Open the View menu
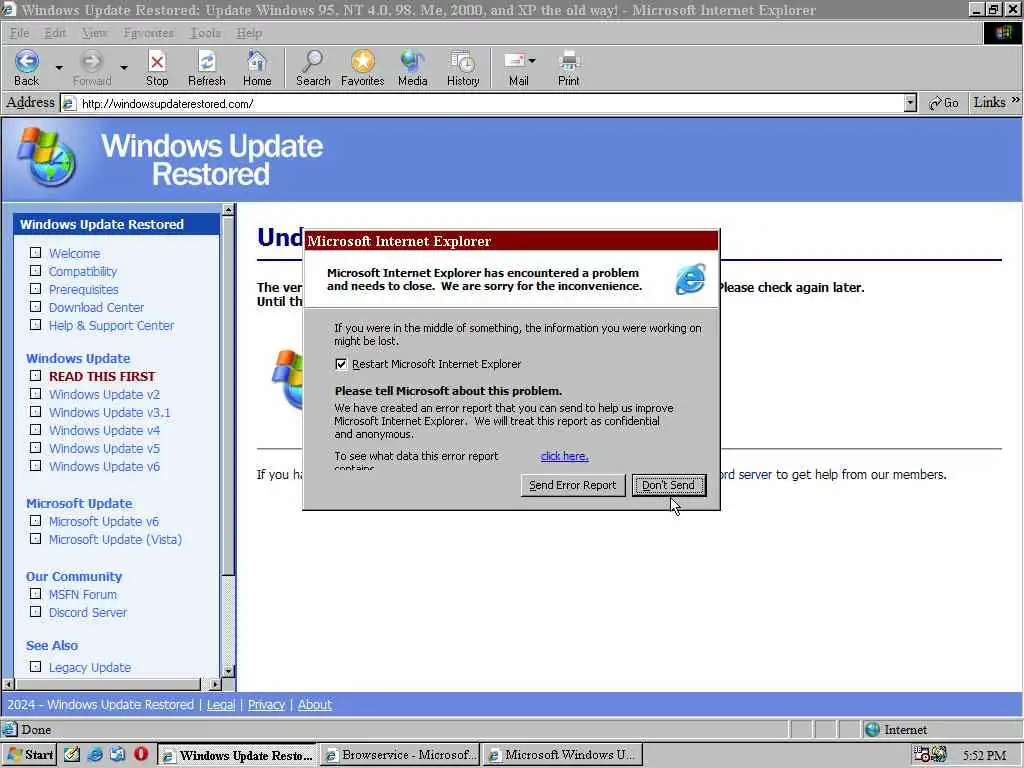Viewport: 1024px width, 768px height. tap(94, 33)
